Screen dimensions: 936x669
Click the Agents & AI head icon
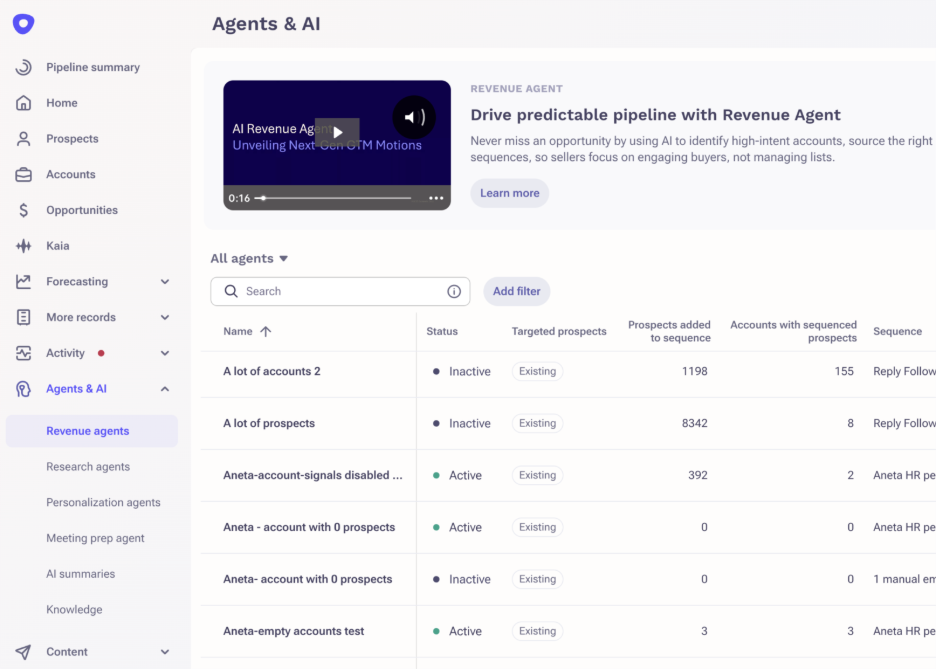[23, 389]
